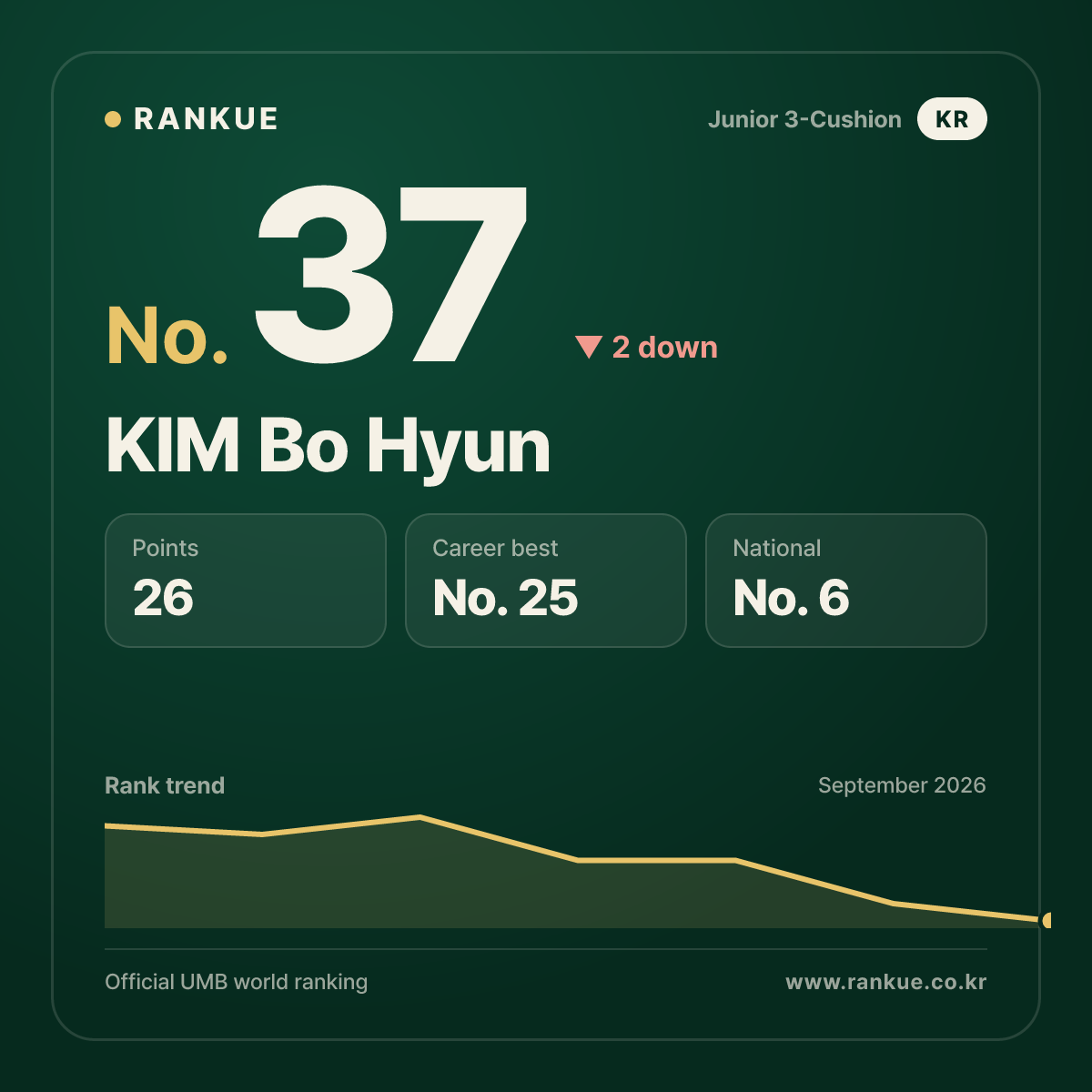This screenshot has height=1092, width=1092.
Task: Click the September 2026 date label
Action: coord(902,785)
